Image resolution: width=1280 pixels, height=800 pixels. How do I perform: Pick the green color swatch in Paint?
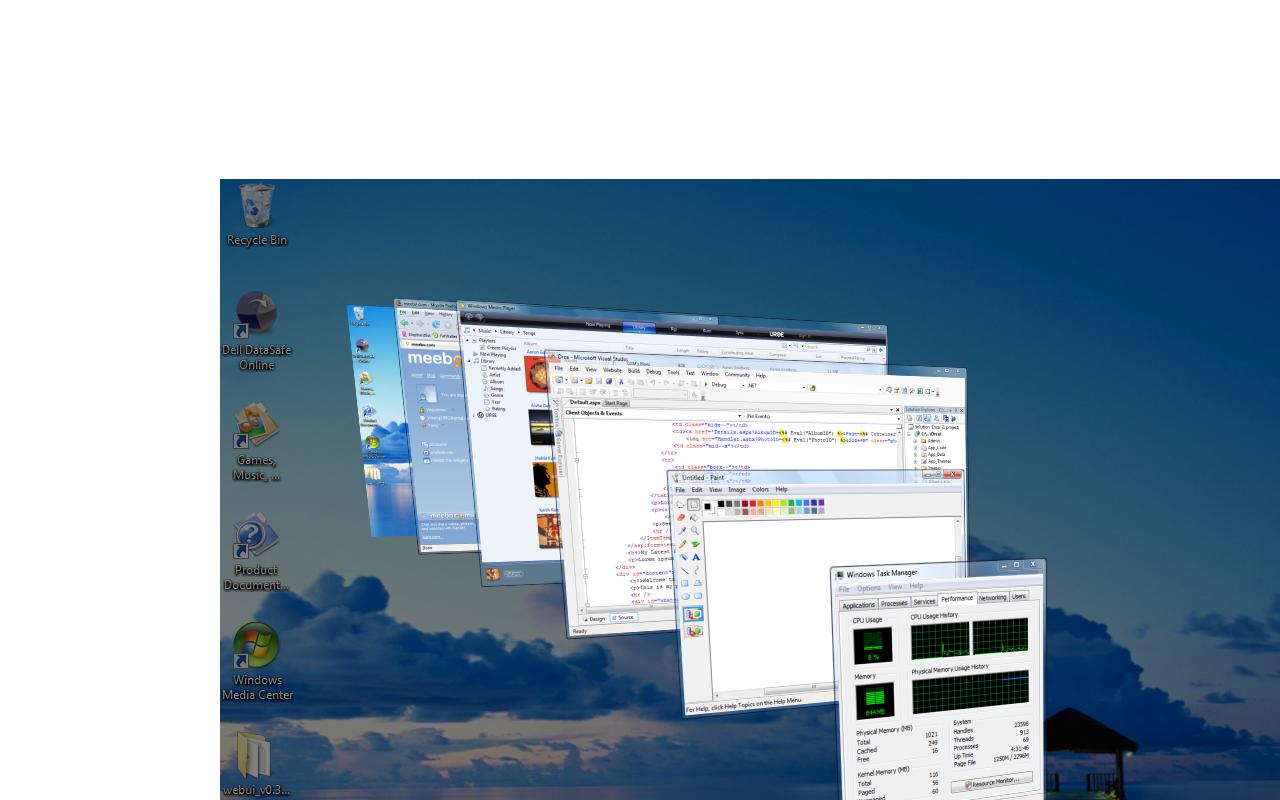coord(791,503)
